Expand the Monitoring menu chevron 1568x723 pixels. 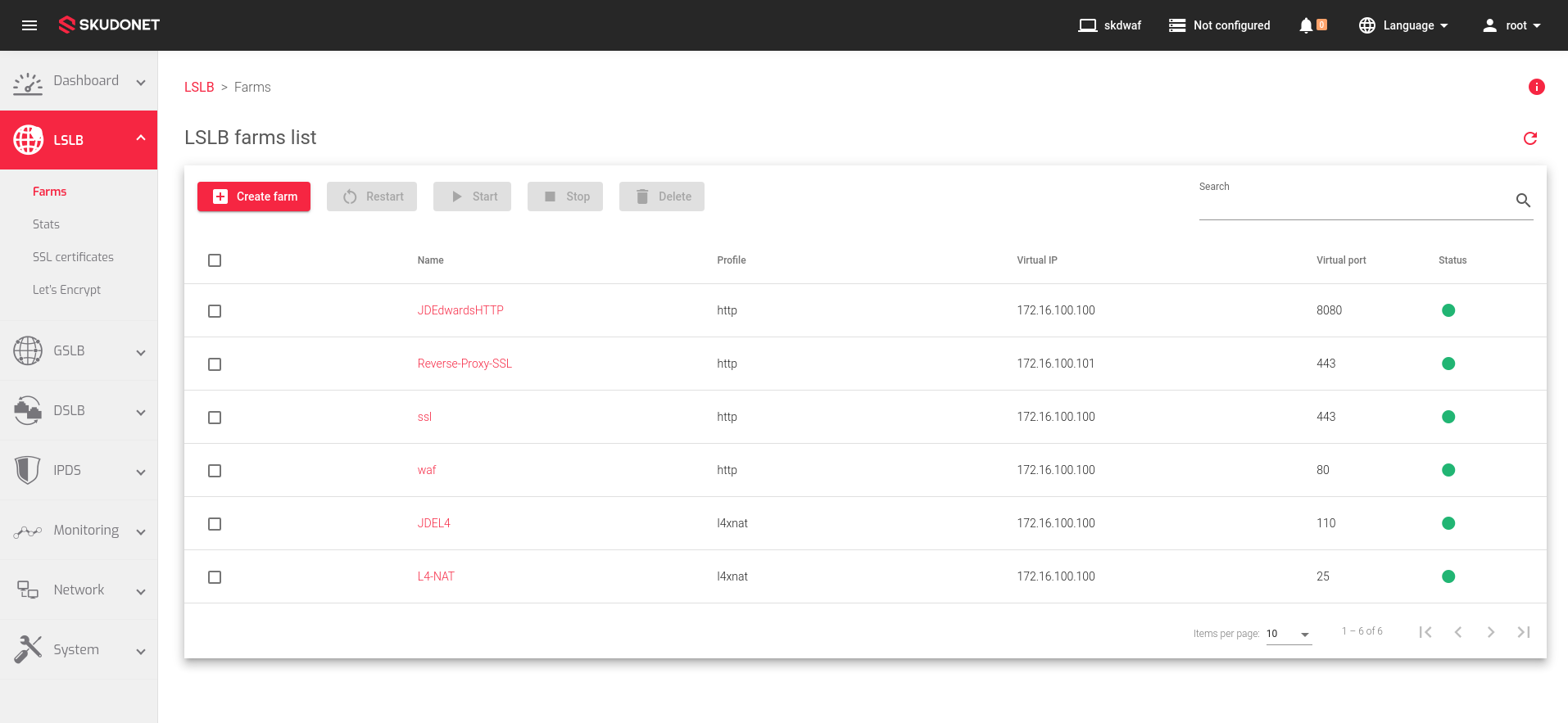(x=141, y=532)
